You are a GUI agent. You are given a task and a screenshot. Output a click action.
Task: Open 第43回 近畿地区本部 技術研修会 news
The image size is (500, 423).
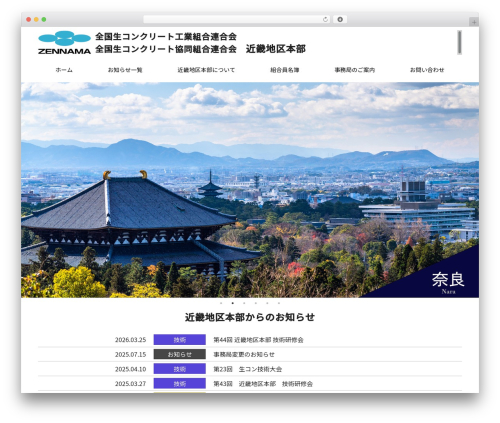tap(263, 384)
